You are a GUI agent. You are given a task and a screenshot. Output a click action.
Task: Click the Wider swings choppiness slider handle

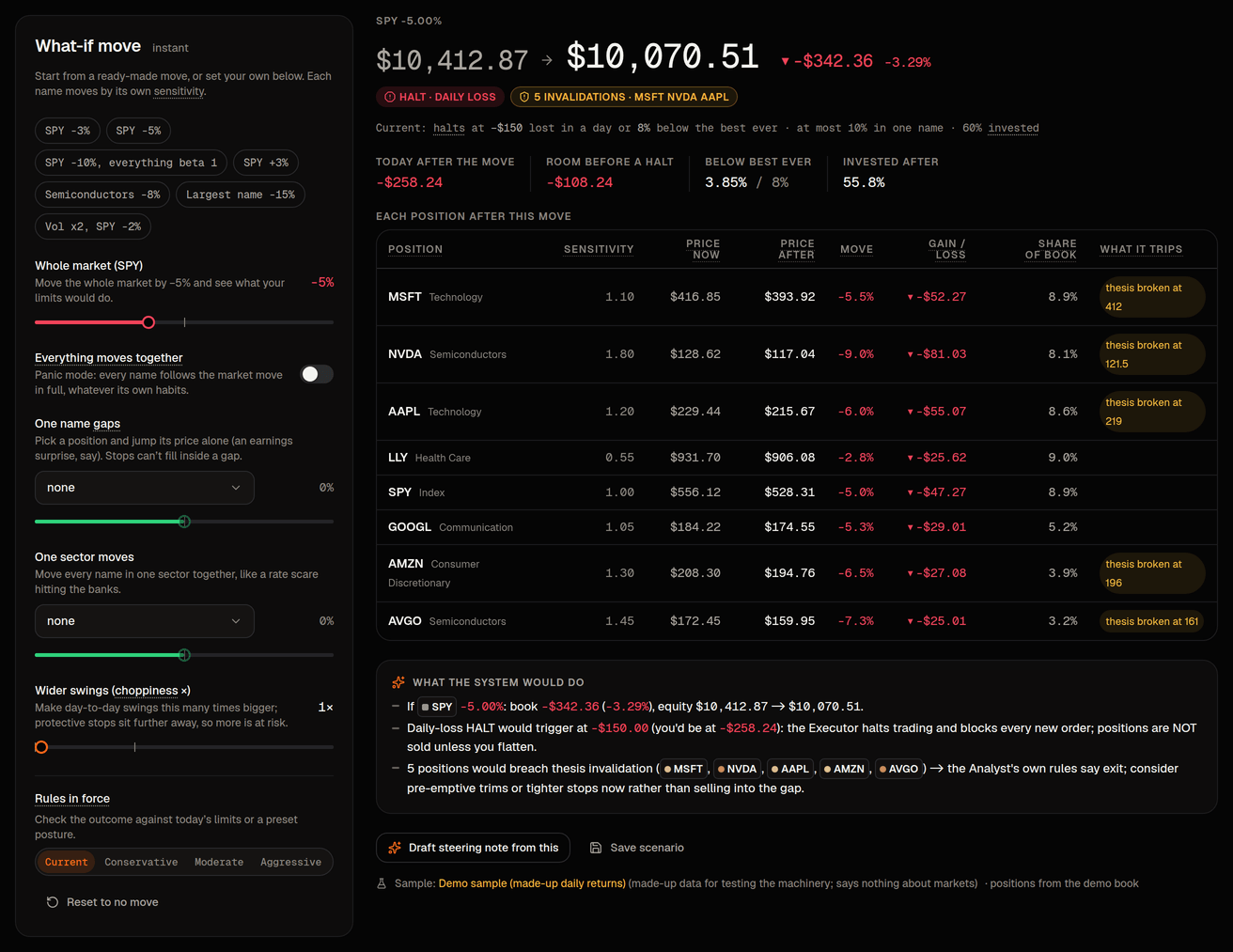point(41,747)
